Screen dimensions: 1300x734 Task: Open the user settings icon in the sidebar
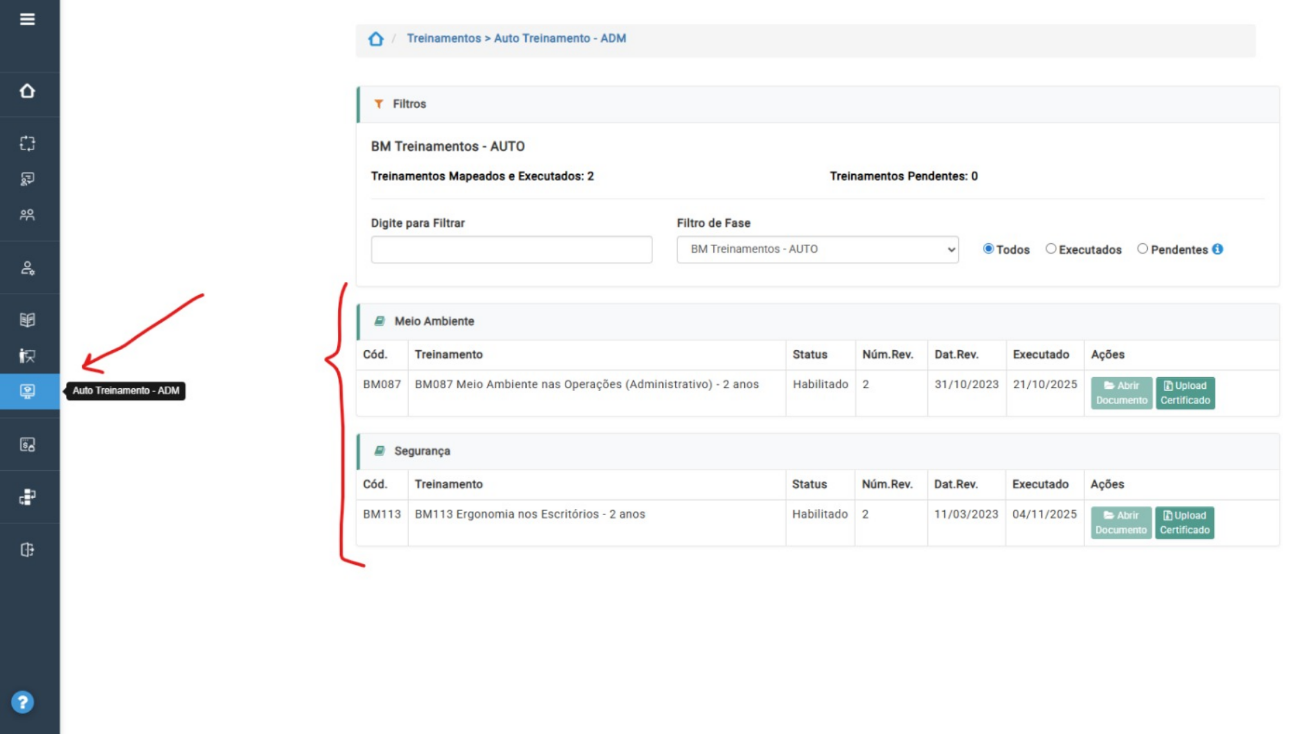[27, 268]
